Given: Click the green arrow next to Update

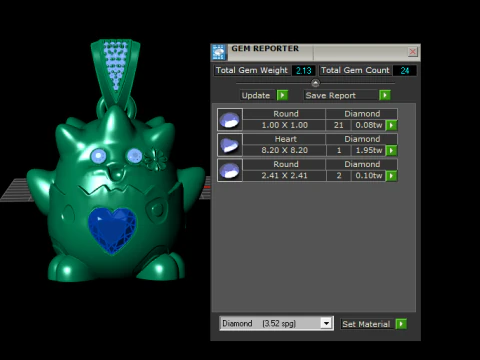Looking at the screenshot, I should [282, 95].
